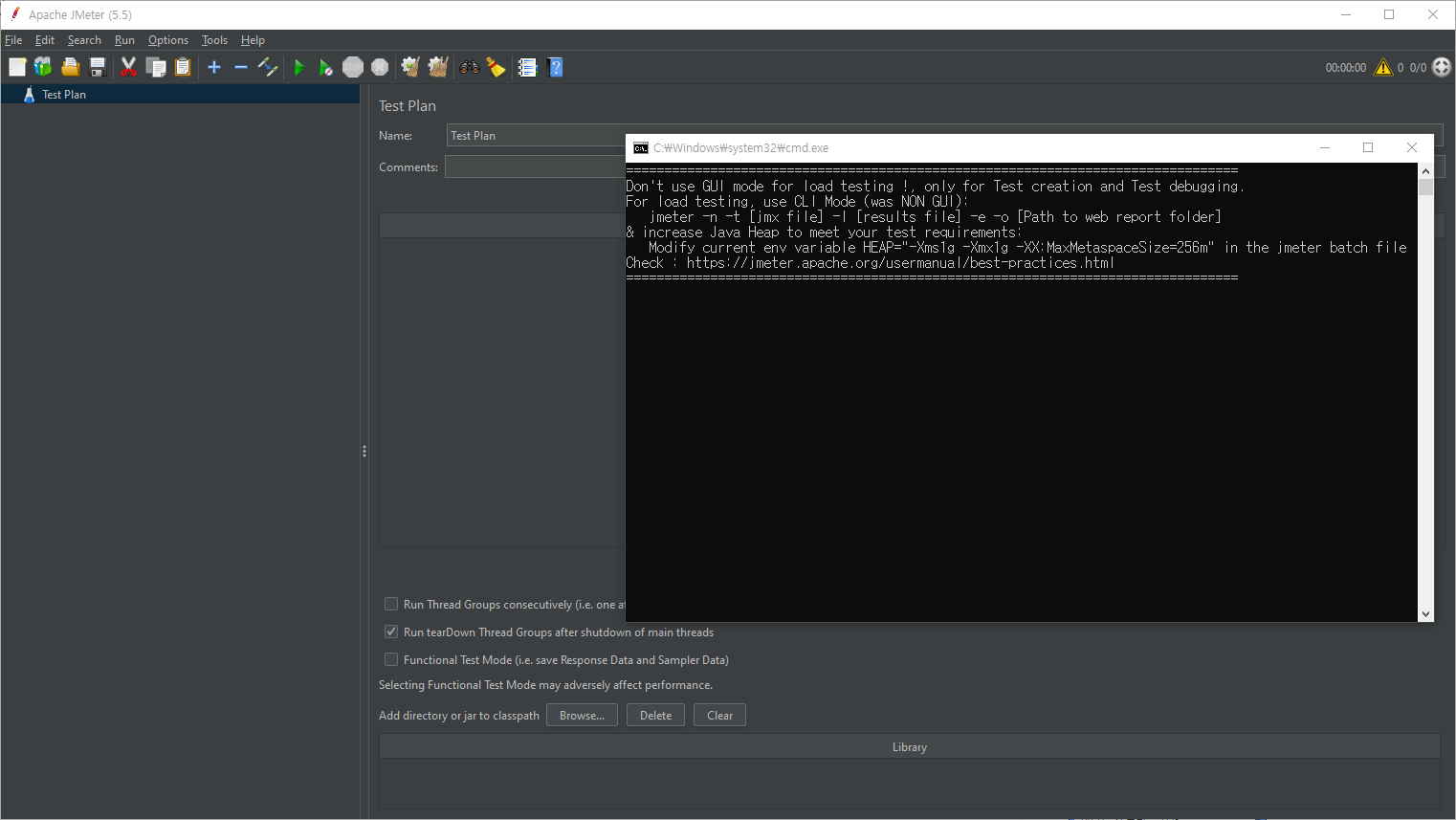1456x820 pixels.
Task: Collapse all nodes with minus icon
Action: pos(241,67)
